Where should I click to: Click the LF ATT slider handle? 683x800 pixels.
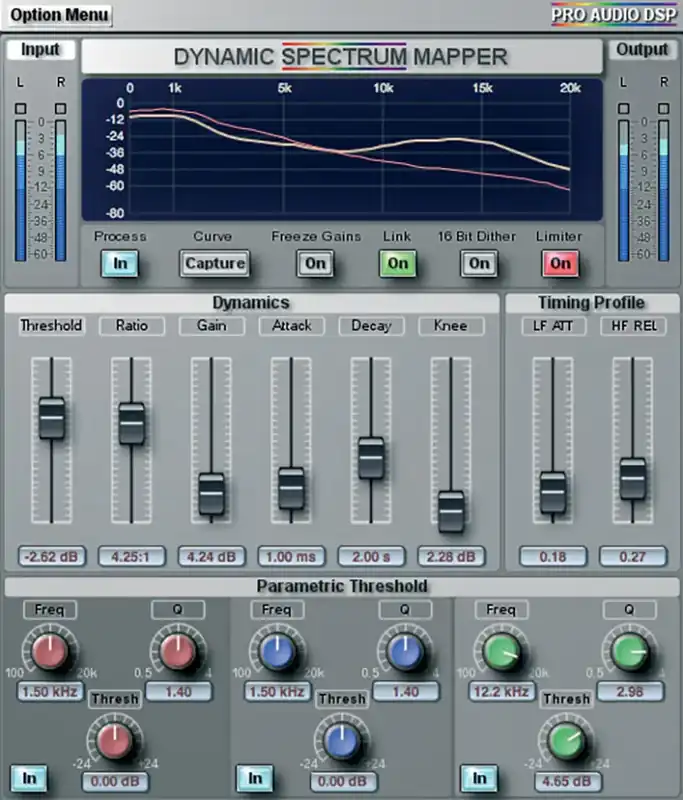coord(553,492)
